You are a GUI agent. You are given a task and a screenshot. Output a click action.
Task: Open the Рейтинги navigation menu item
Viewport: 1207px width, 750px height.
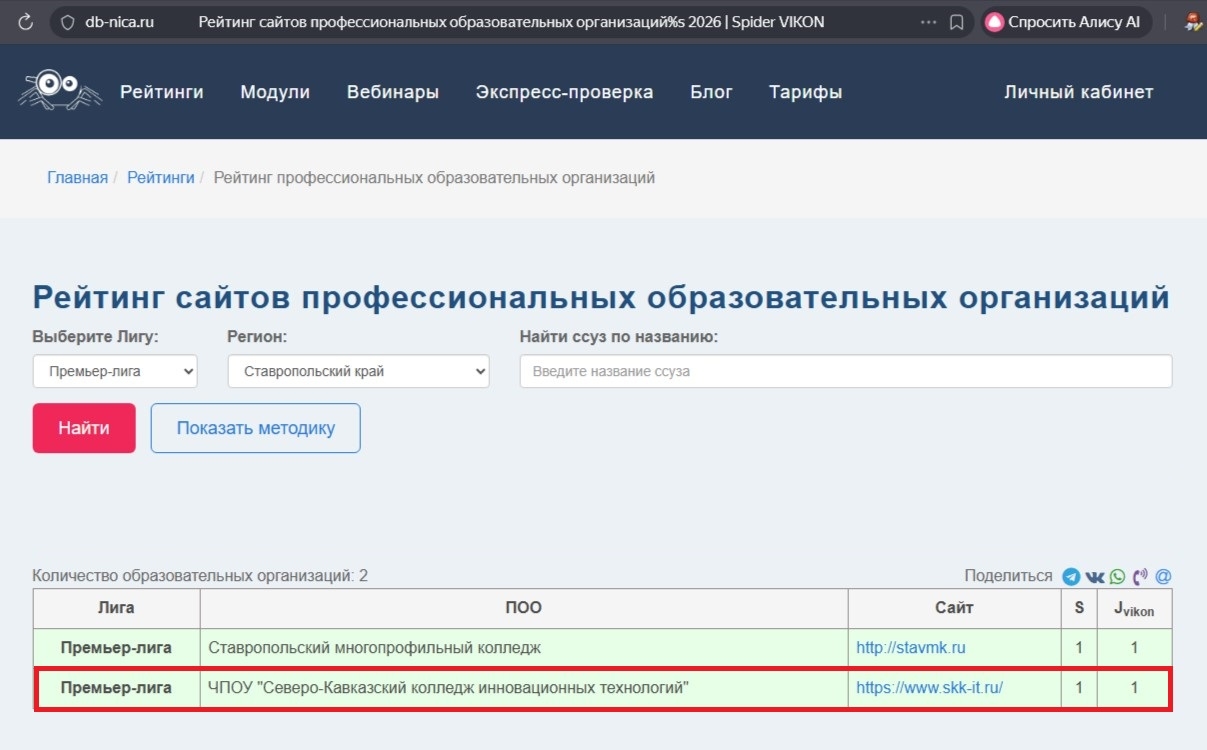point(162,92)
